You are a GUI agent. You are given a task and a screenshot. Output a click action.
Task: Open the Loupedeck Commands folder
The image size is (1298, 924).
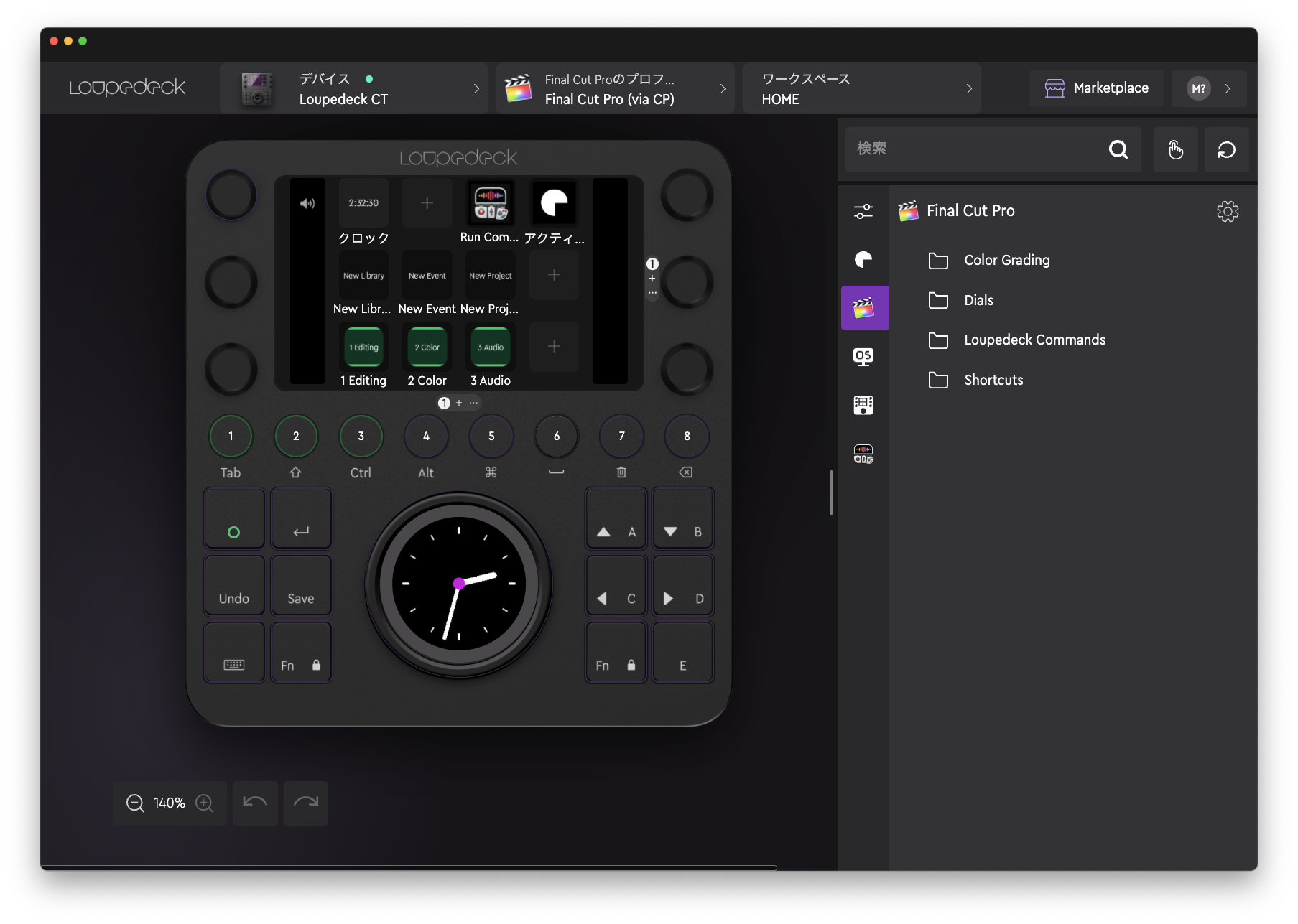(x=1016, y=340)
